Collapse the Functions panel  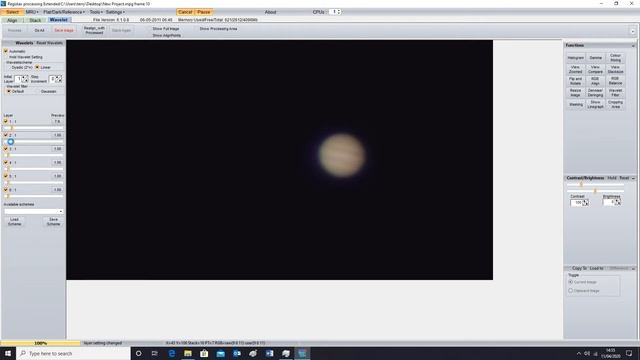[633, 46]
